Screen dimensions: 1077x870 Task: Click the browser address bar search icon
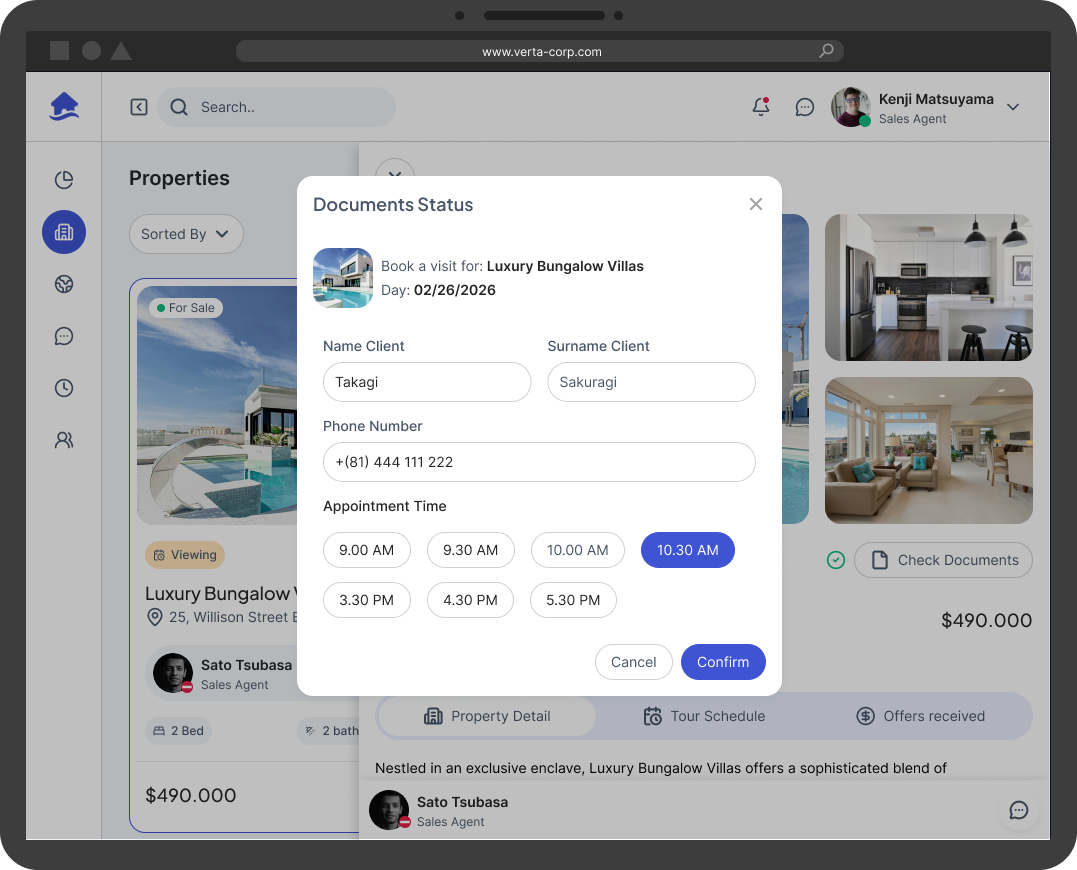click(826, 51)
